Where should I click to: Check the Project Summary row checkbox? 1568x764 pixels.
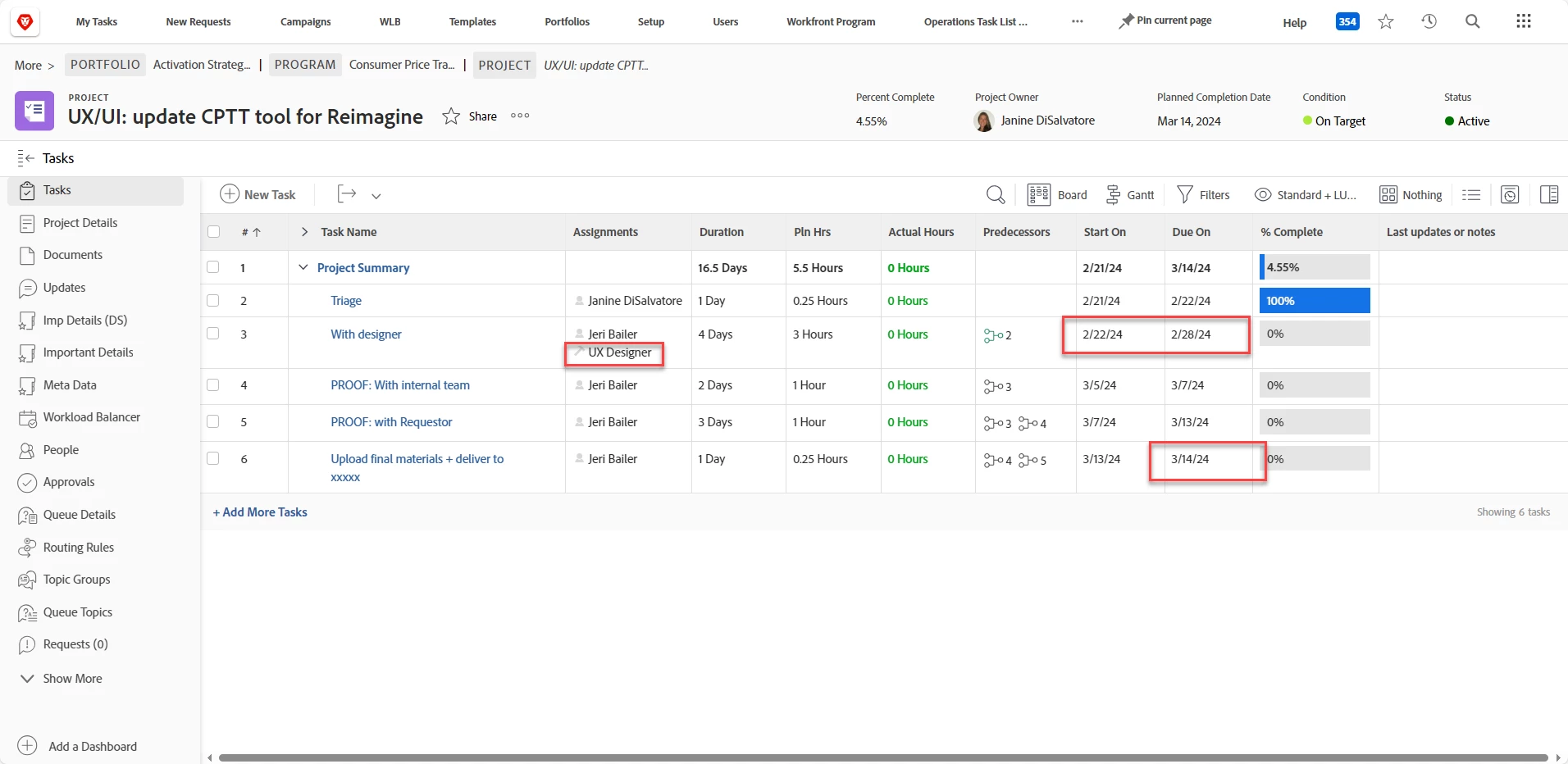click(213, 267)
